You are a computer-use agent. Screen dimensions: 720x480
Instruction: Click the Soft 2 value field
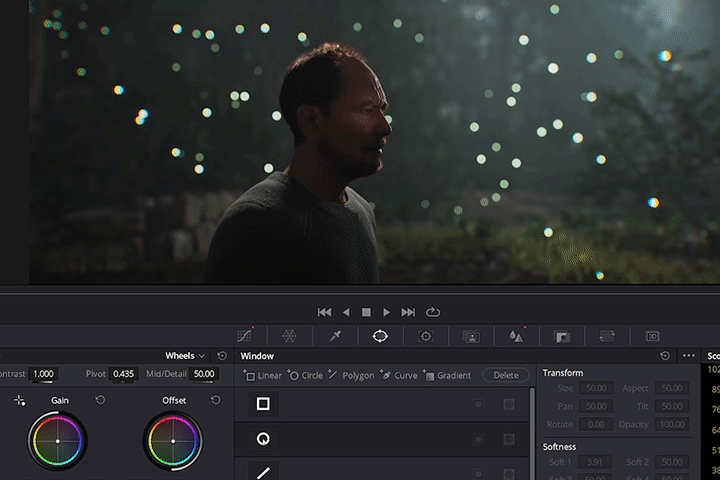672,462
